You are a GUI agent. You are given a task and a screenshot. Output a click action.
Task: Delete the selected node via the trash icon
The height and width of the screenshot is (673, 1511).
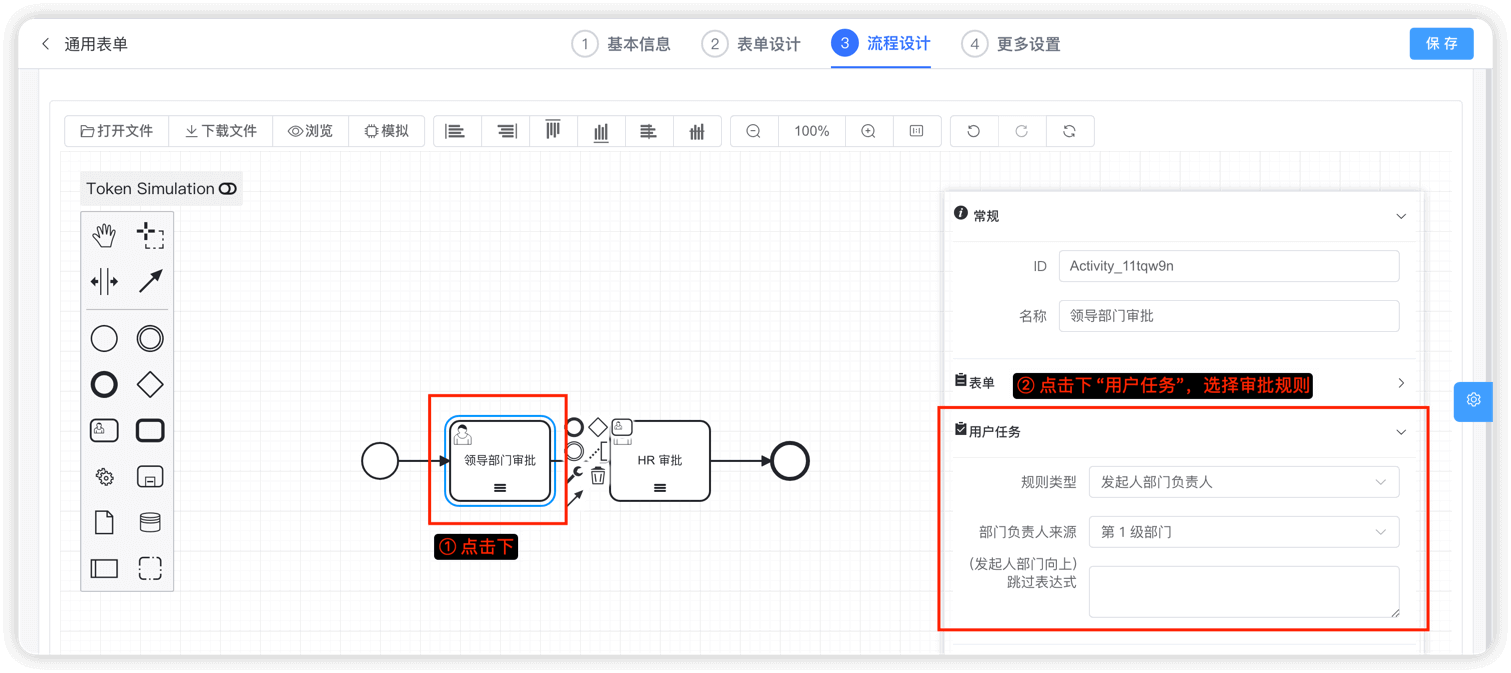[x=598, y=476]
